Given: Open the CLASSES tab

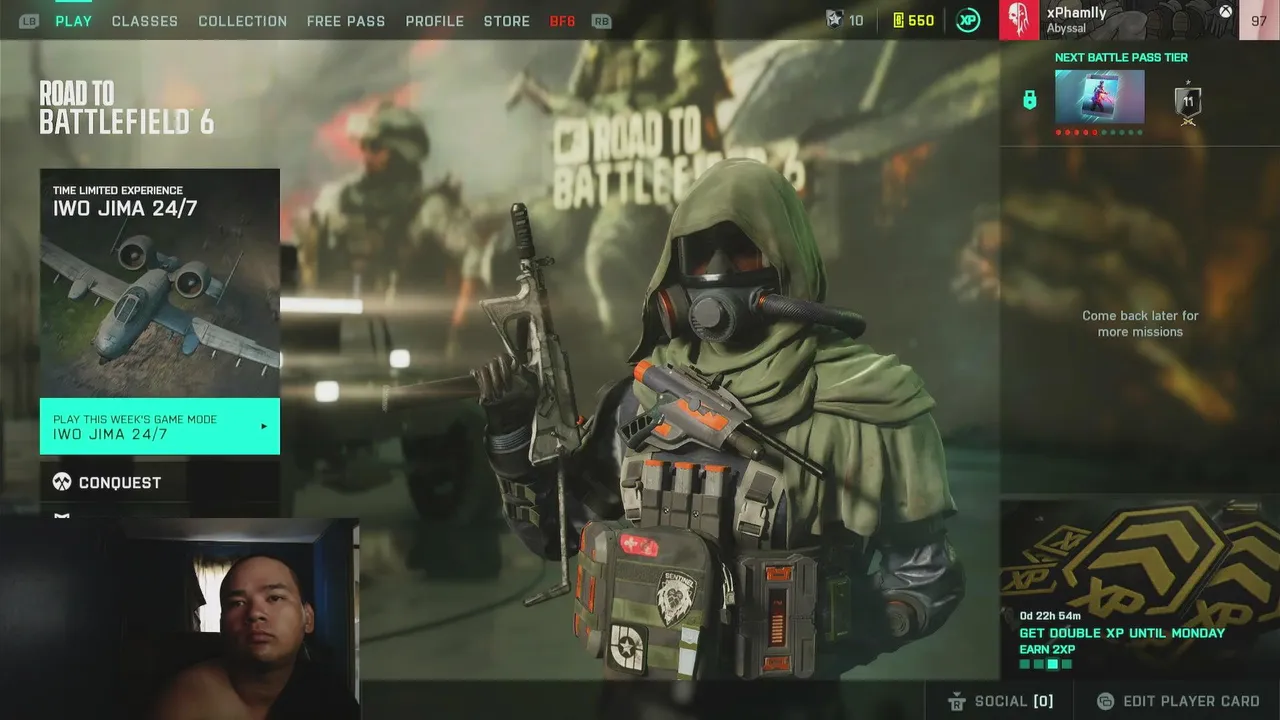Looking at the screenshot, I should (x=145, y=21).
